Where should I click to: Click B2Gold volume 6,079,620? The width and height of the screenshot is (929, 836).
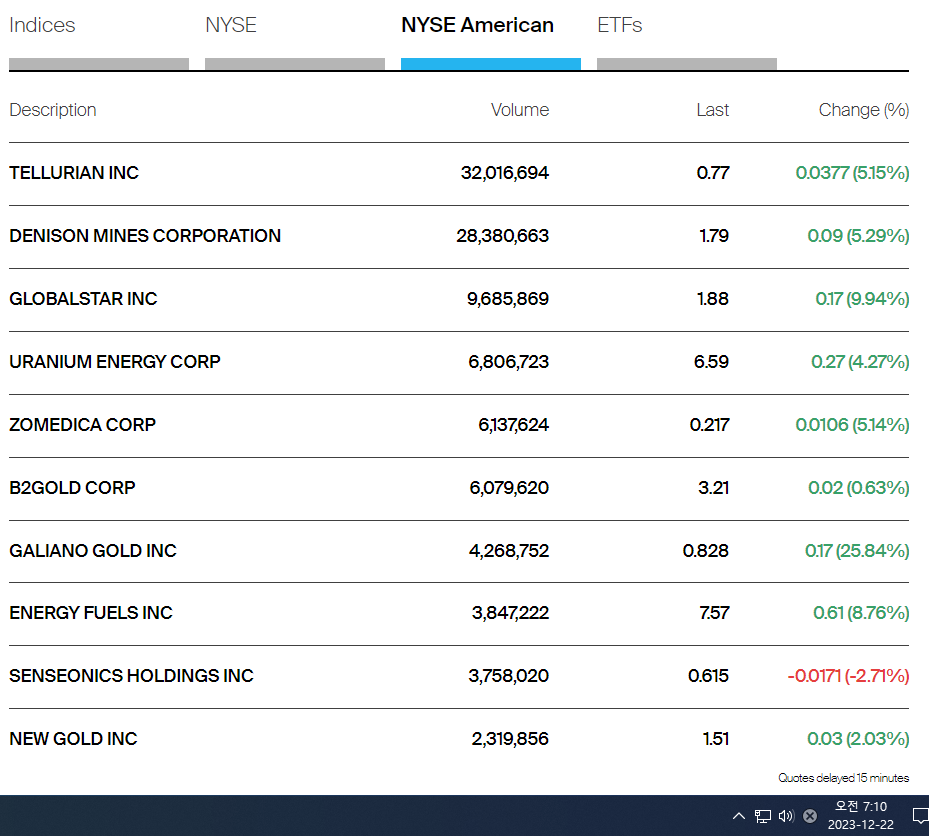tap(509, 487)
